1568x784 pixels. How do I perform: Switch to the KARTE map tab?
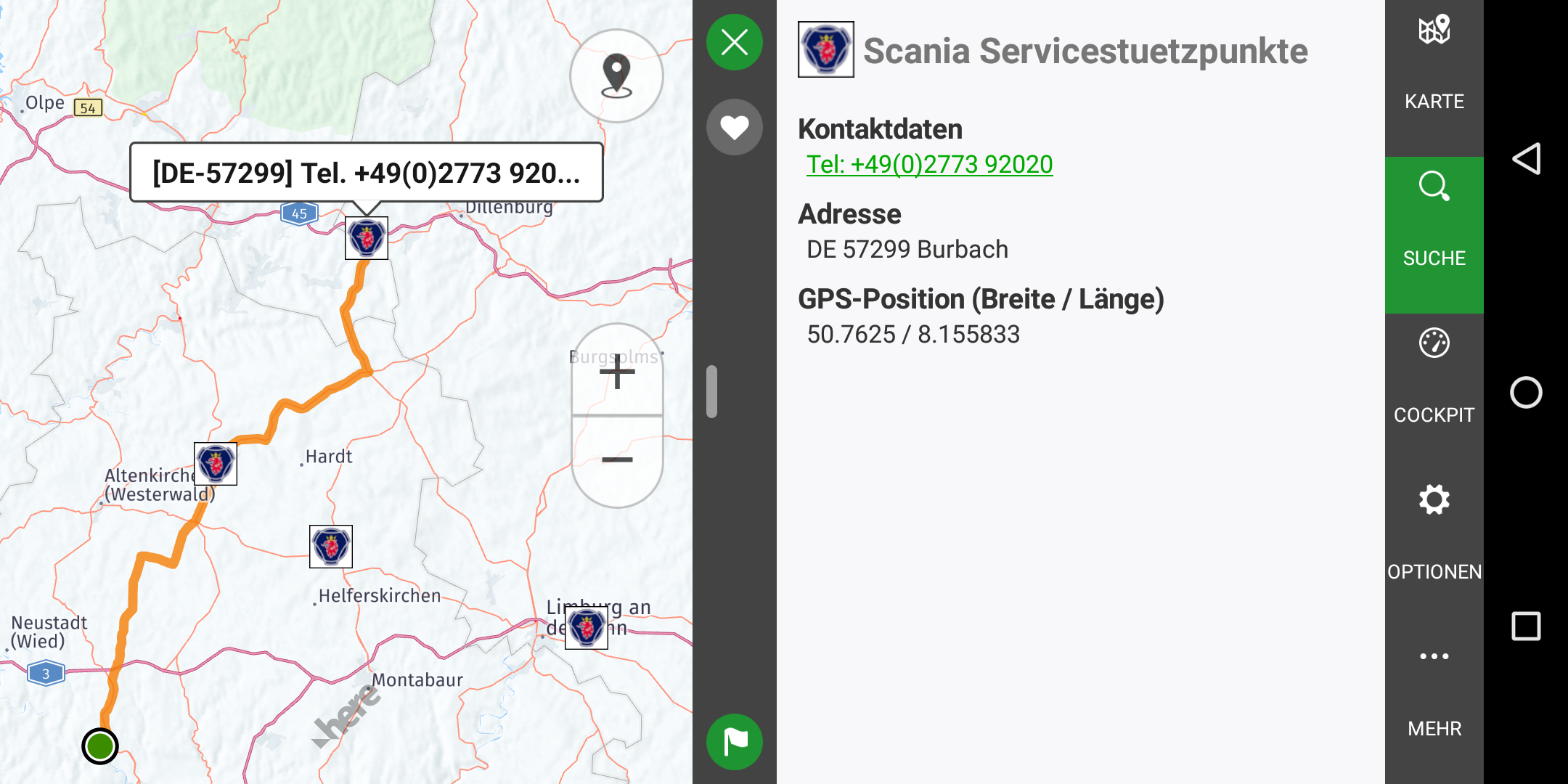click(x=1434, y=65)
